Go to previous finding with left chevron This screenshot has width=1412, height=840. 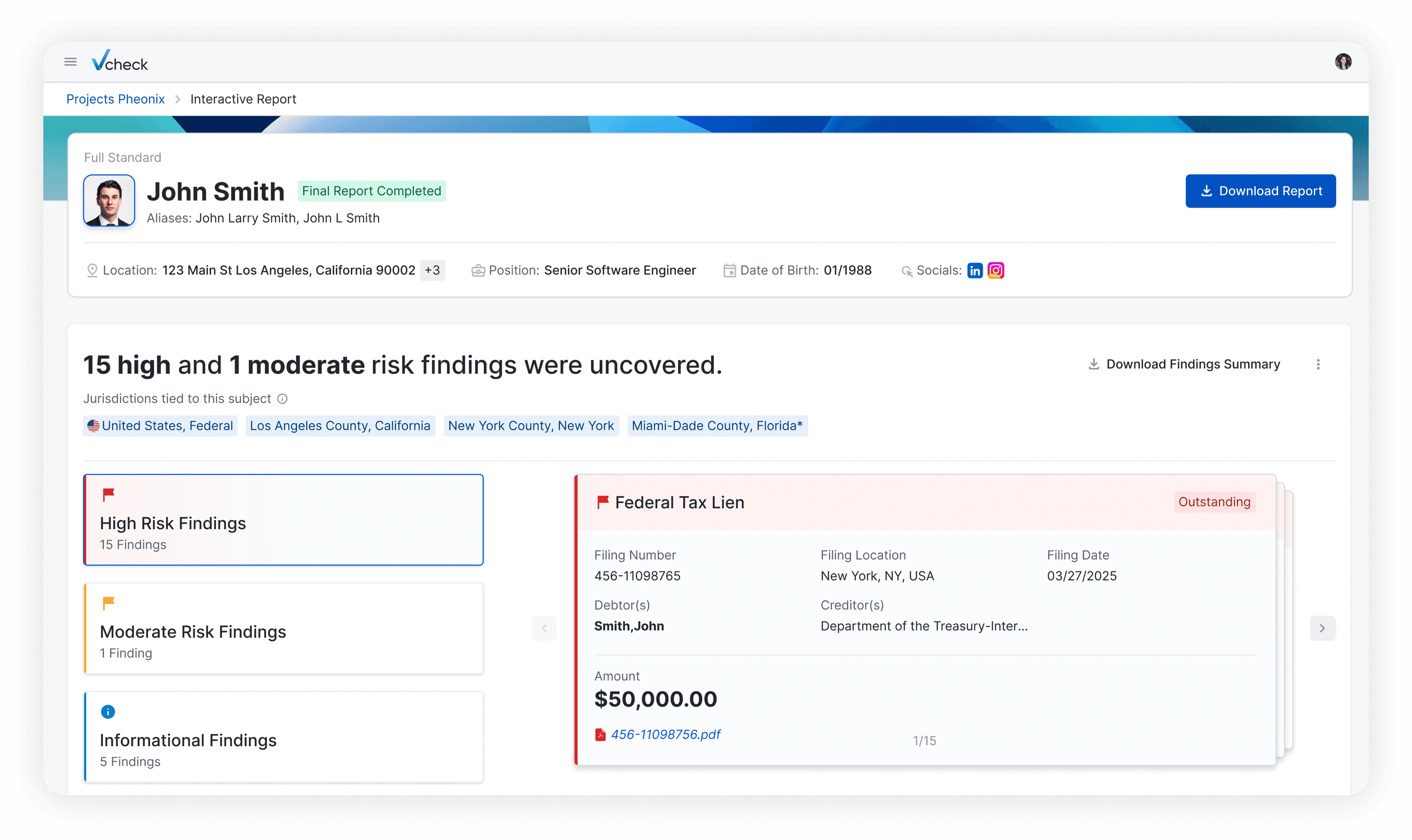544,628
